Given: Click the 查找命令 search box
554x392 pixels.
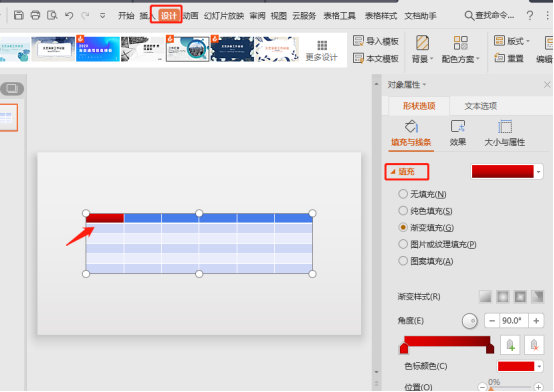Looking at the screenshot, I should (x=489, y=16).
